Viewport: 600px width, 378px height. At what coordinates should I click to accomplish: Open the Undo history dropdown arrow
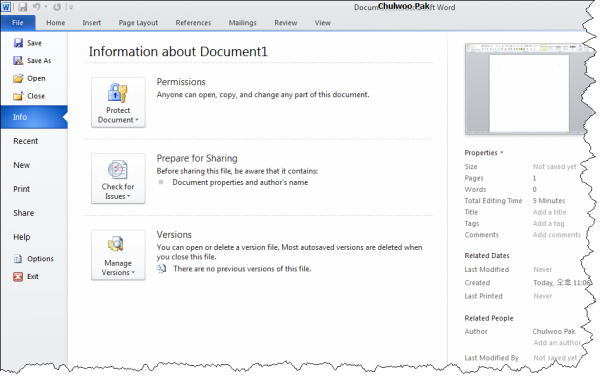(x=46, y=7)
